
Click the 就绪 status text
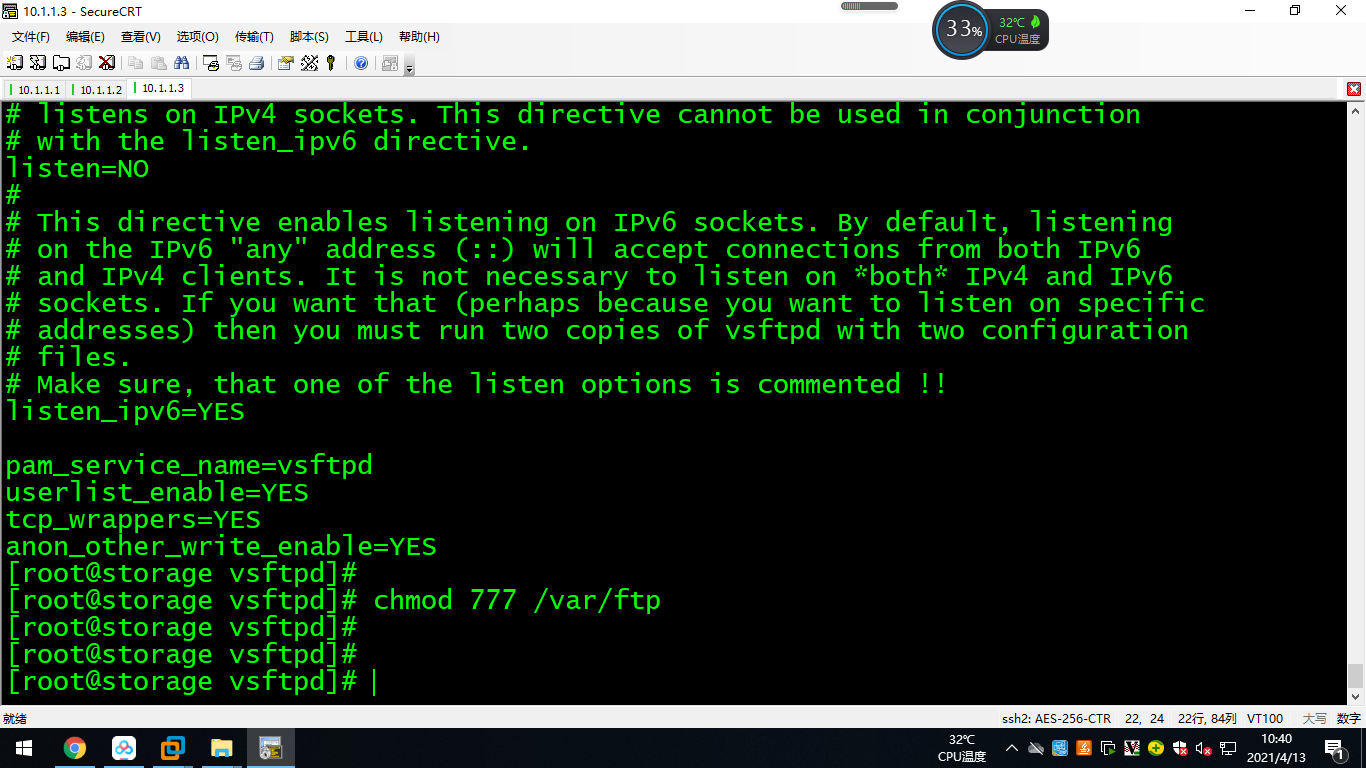pyautogui.click(x=15, y=718)
